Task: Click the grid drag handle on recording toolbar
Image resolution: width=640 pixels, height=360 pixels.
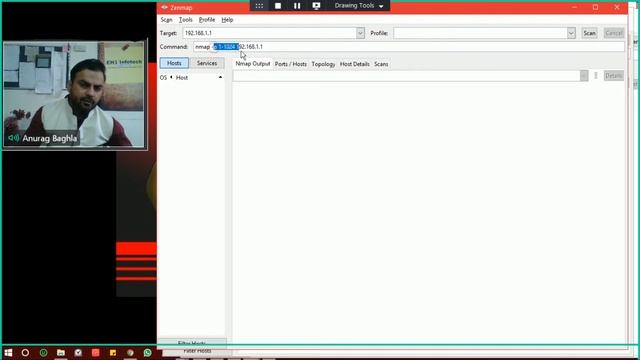Action: point(259,6)
